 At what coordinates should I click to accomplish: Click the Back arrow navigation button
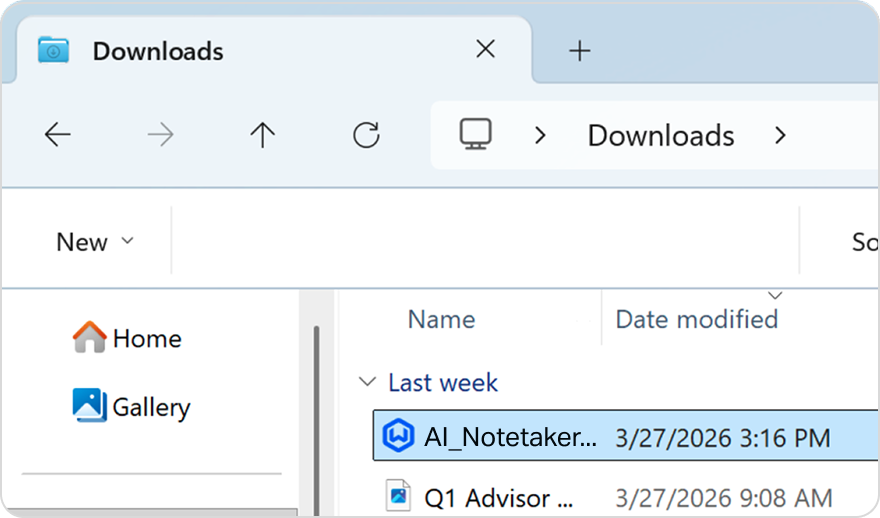point(57,135)
